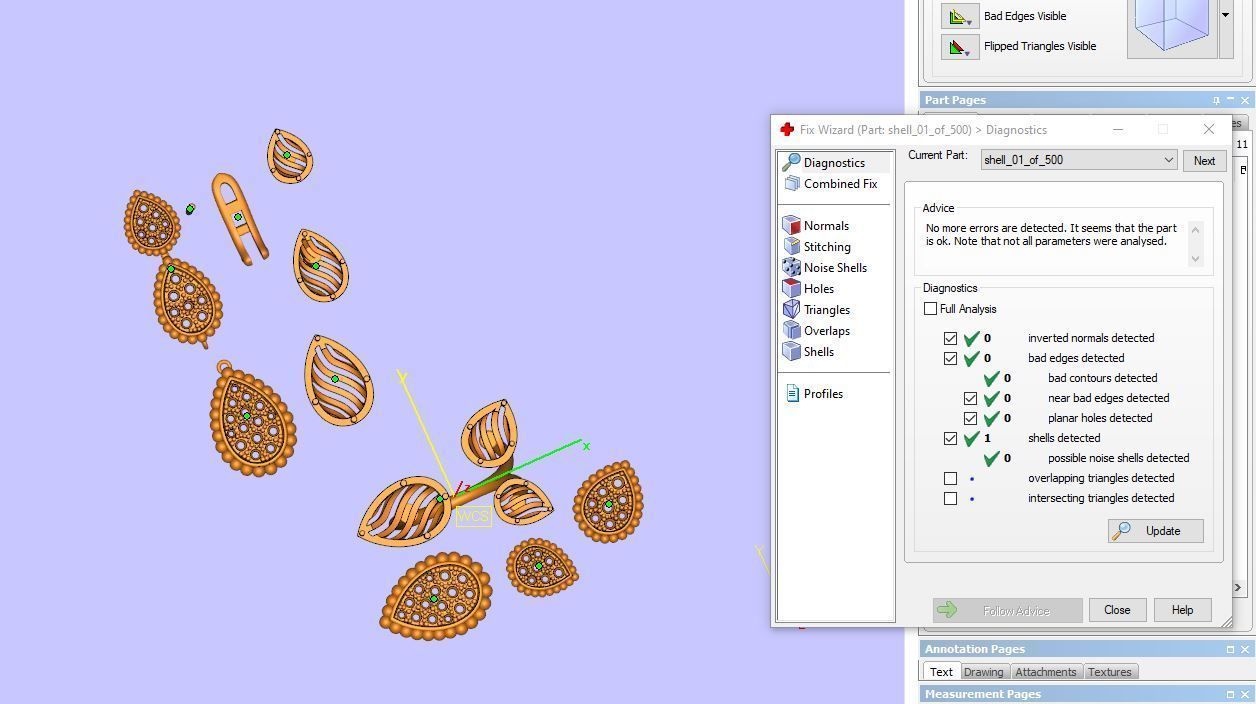Close the Annotation Pages panel
1256x704 pixels.
(1245, 649)
